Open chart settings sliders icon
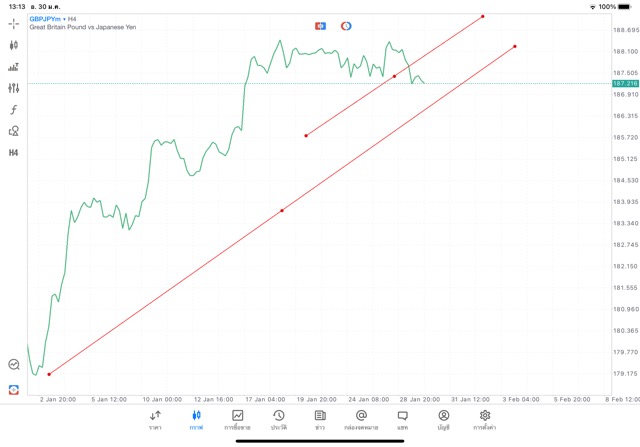 pyautogui.click(x=13, y=88)
